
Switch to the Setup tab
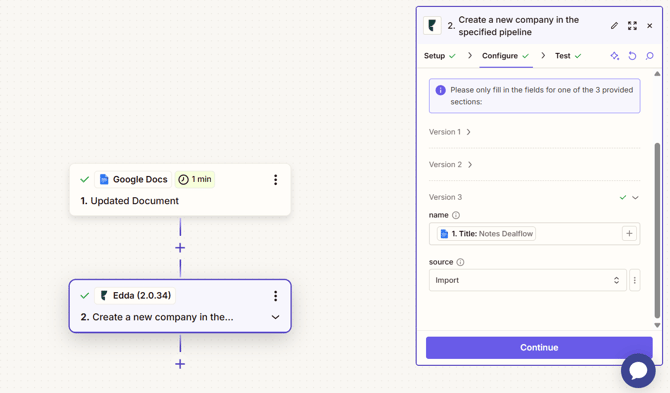point(440,56)
